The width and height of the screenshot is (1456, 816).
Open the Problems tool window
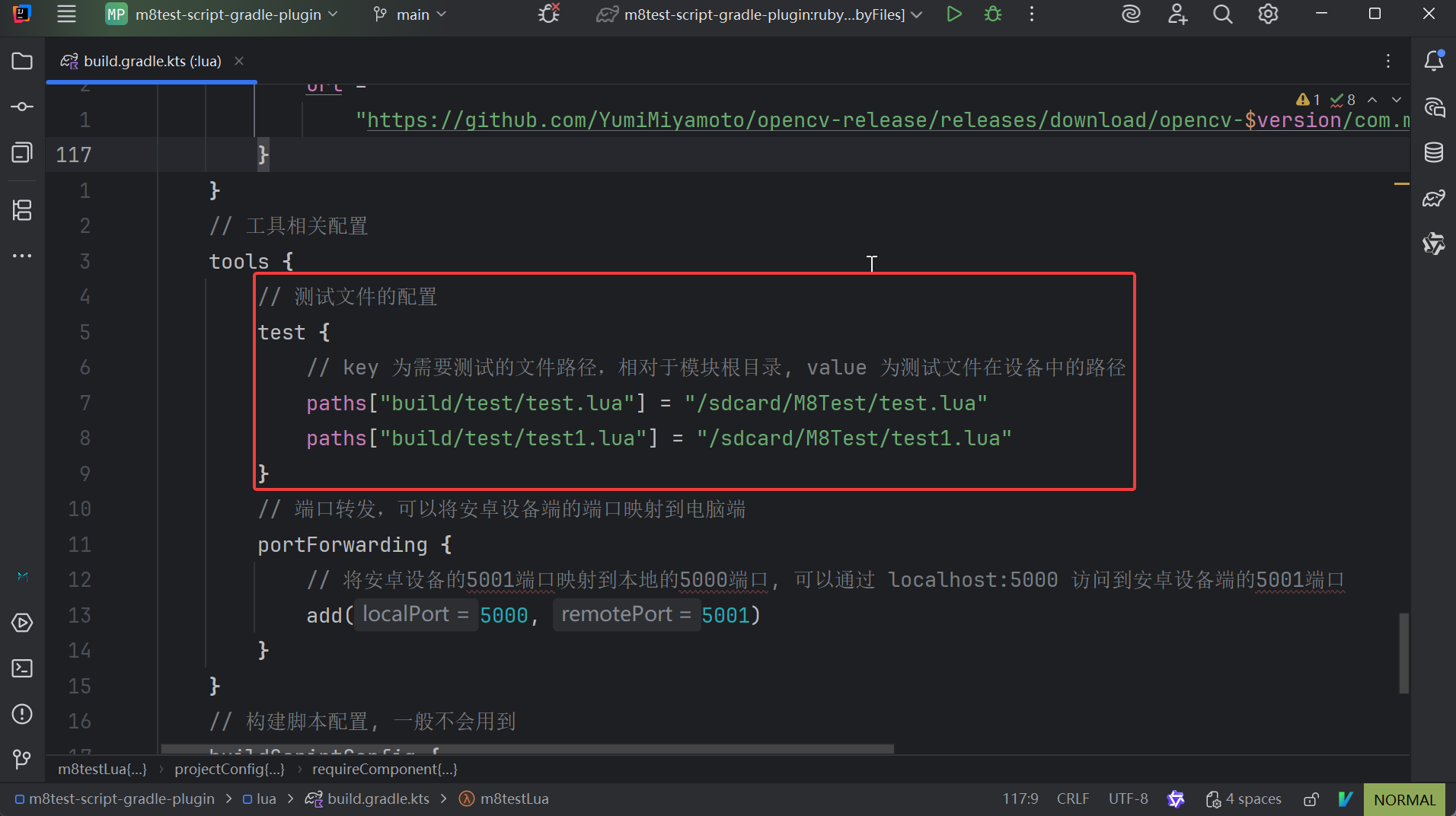[x=22, y=714]
